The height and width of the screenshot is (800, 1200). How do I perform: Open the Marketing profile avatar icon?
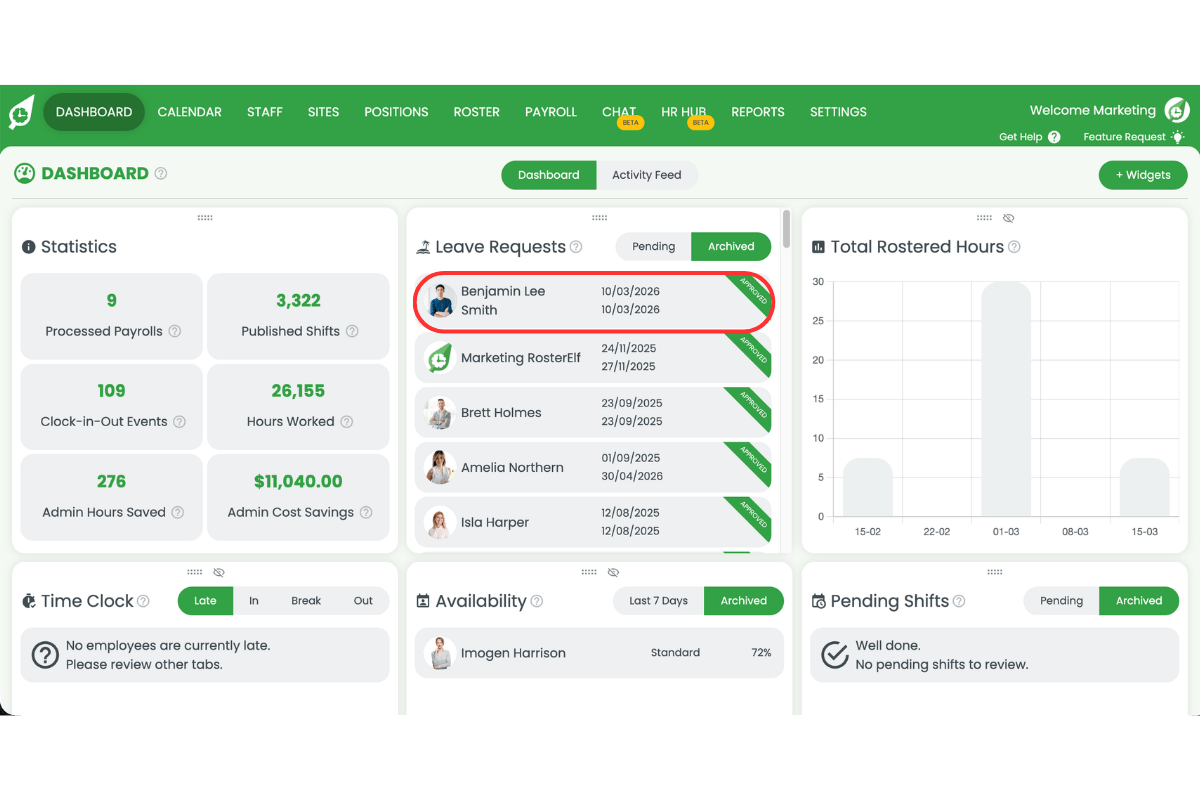(x=1178, y=111)
